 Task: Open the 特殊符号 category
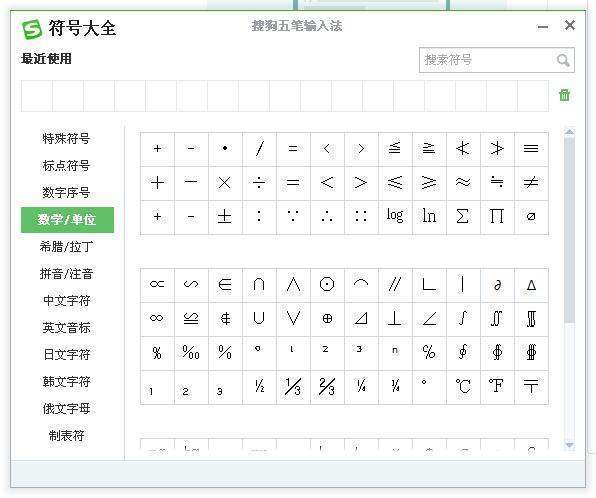66,138
